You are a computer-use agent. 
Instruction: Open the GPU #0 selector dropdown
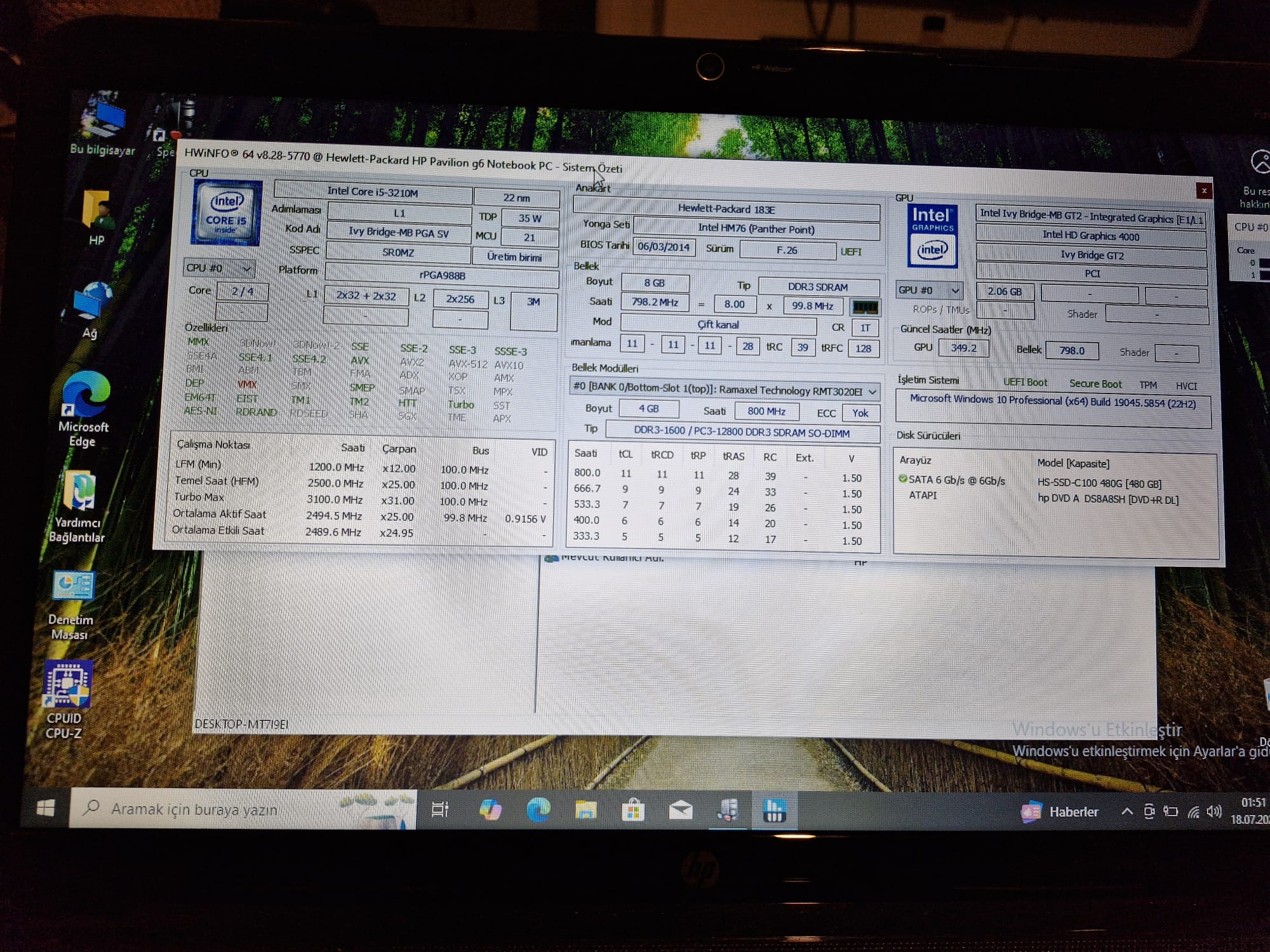[929, 291]
